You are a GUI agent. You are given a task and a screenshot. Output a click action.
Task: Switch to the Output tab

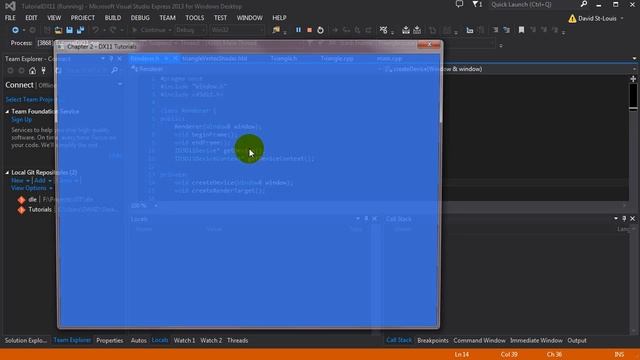click(x=577, y=340)
